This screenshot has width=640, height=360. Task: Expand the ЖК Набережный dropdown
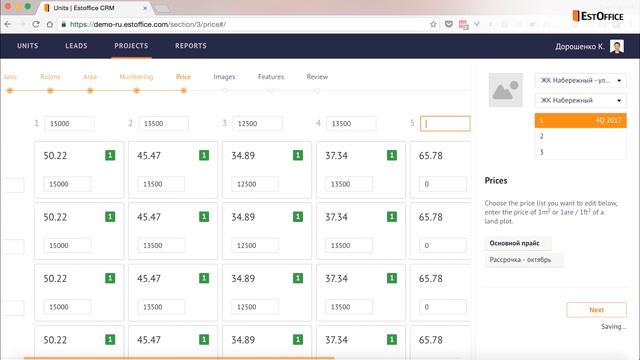(x=580, y=100)
